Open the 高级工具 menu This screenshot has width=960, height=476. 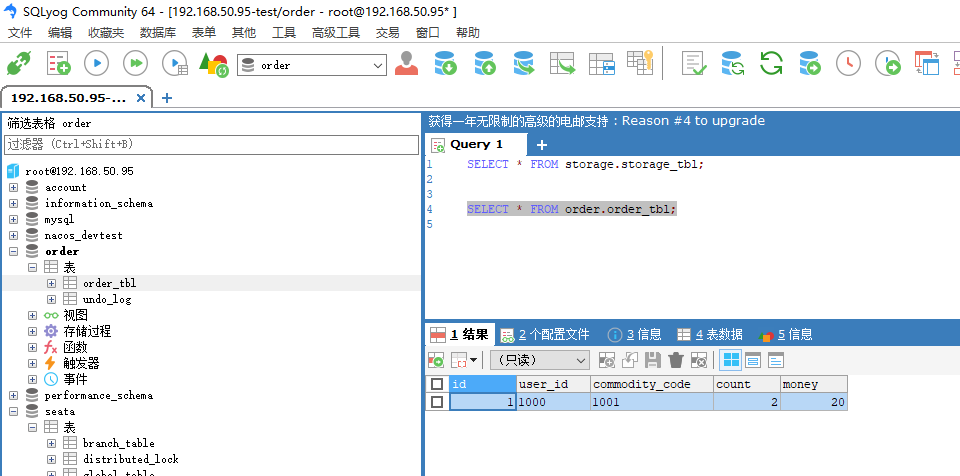click(336, 33)
